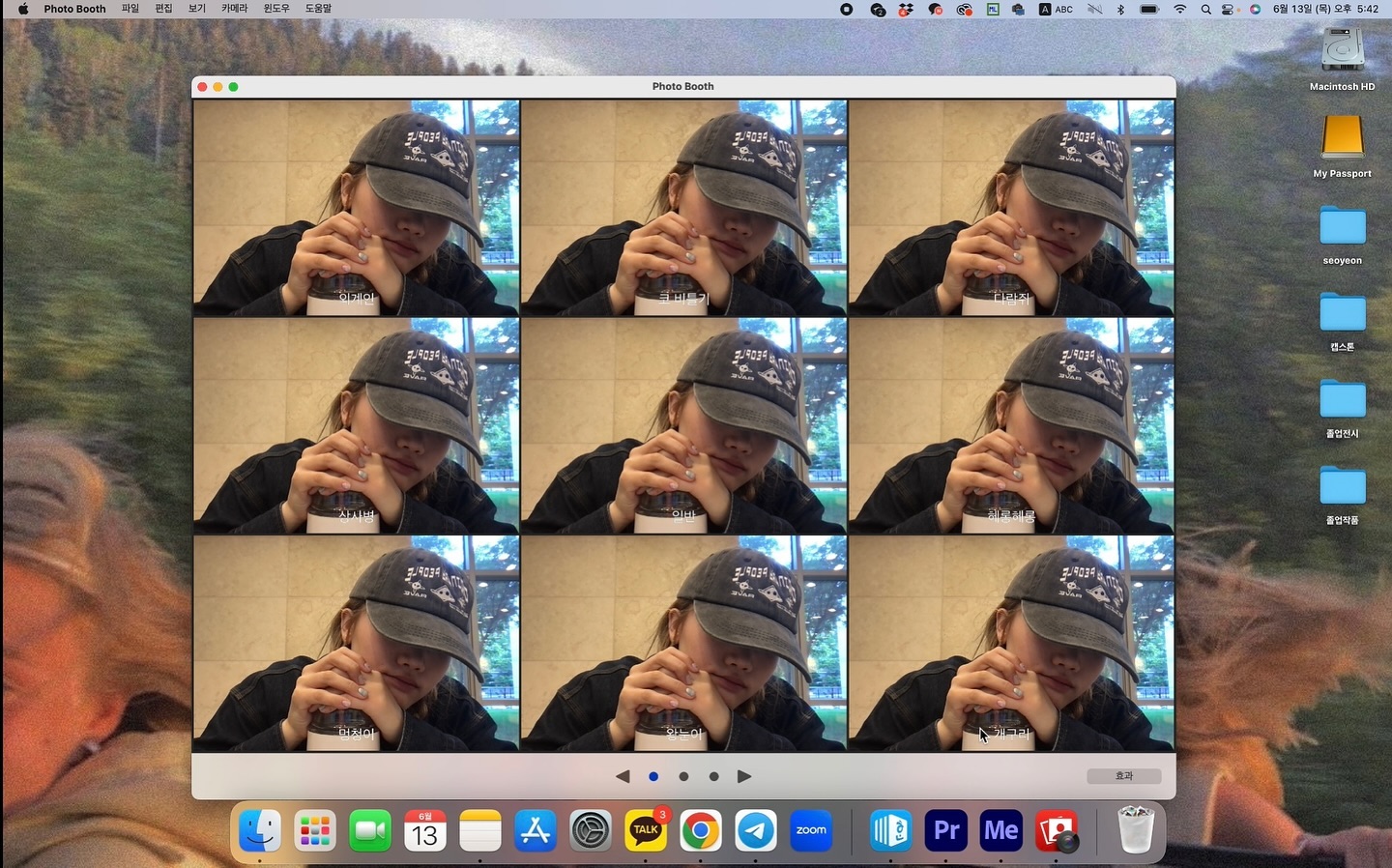Select the seoyeon desktop folder
This screenshot has width=1392, height=868.
pos(1343,226)
